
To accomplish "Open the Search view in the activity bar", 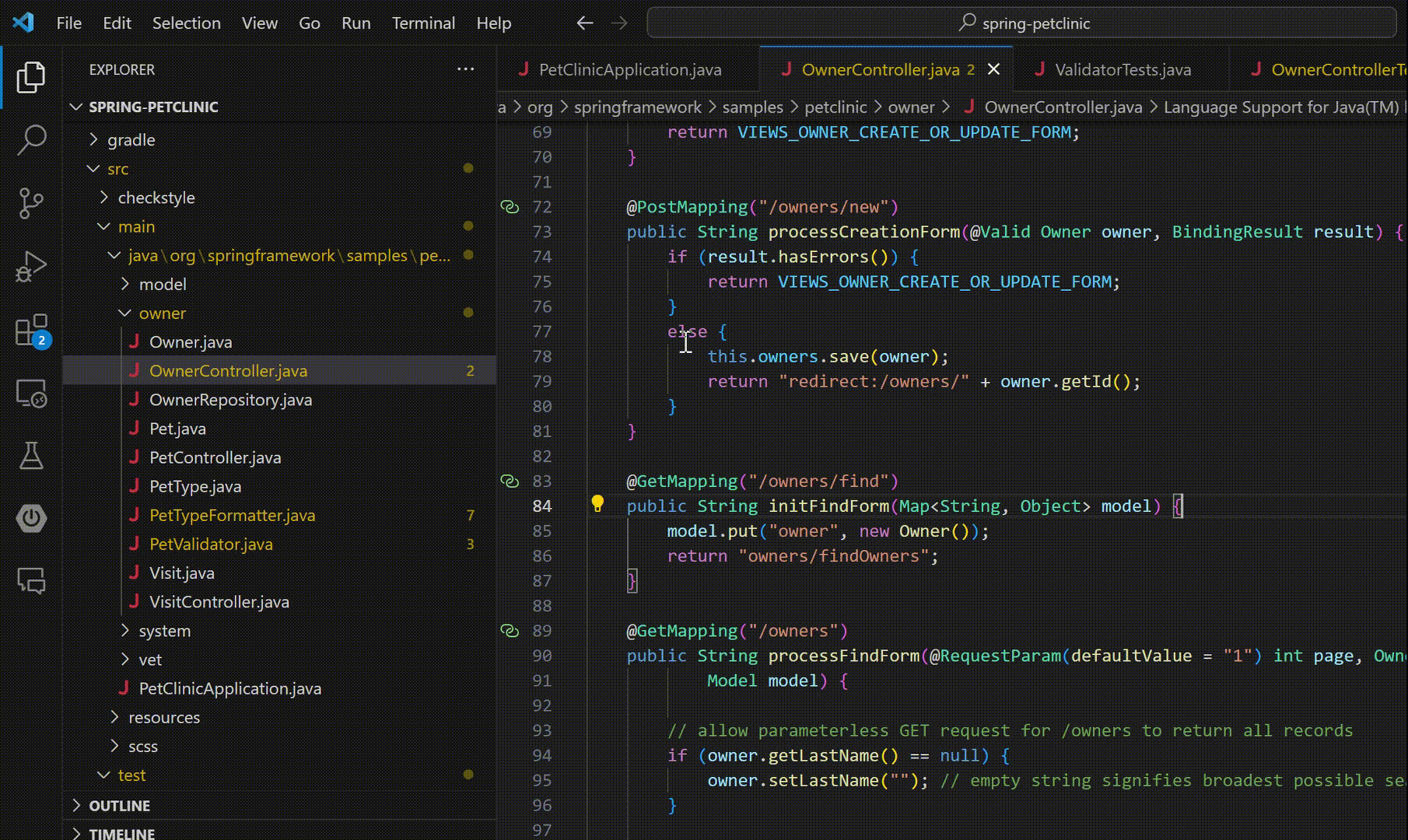I will (31, 140).
